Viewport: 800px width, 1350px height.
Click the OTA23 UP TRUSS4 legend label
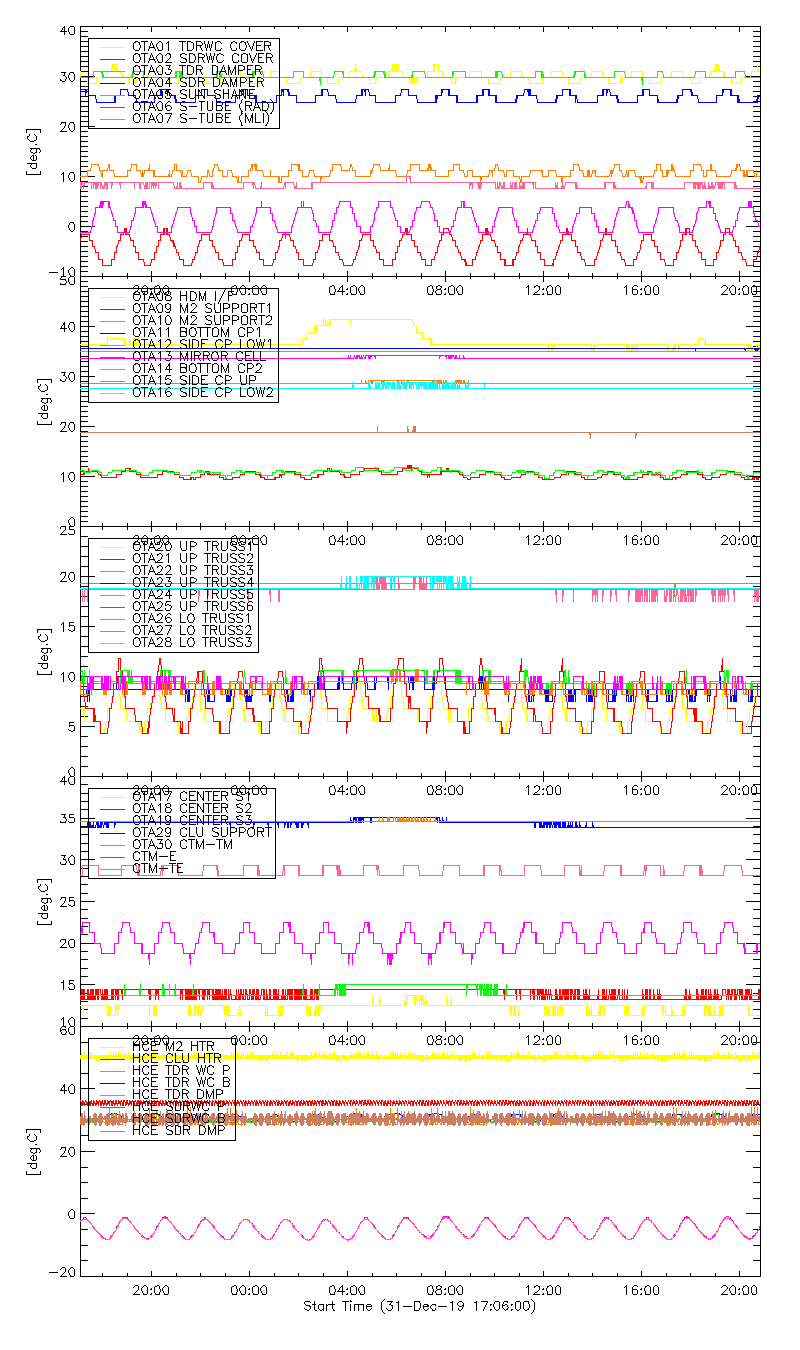(x=187, y=582)
